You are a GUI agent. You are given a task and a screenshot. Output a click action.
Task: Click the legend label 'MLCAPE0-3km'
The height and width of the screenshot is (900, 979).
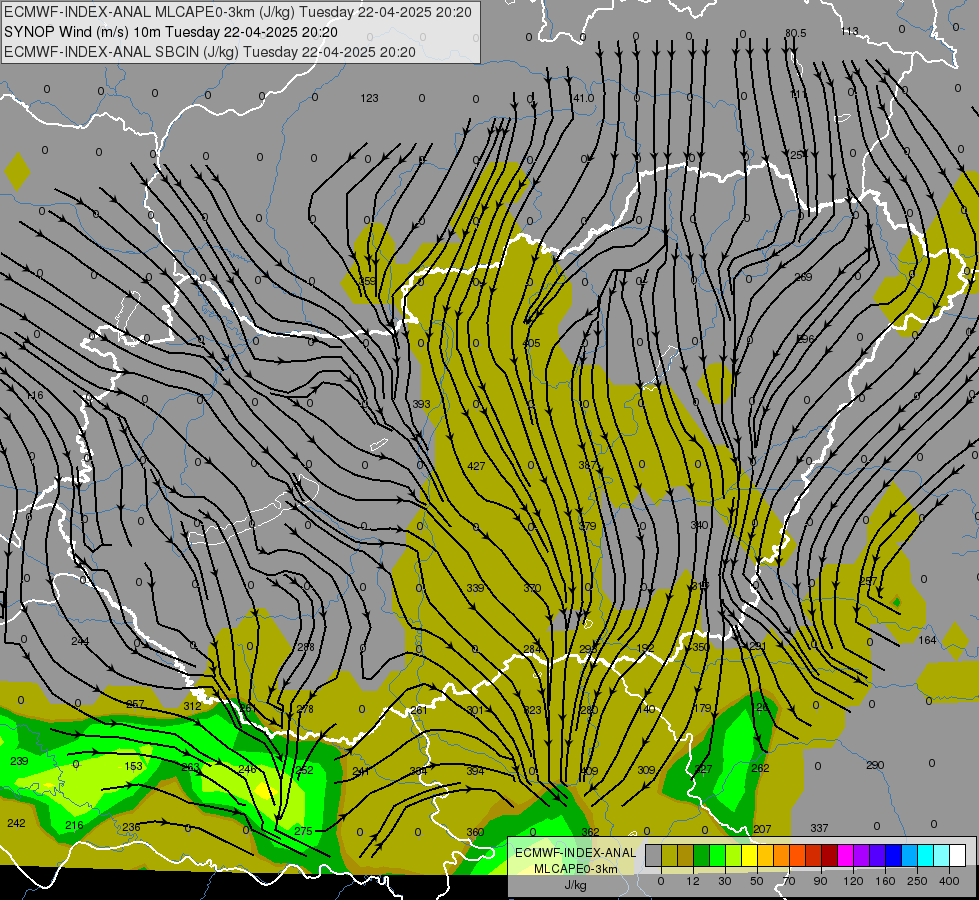576,869
